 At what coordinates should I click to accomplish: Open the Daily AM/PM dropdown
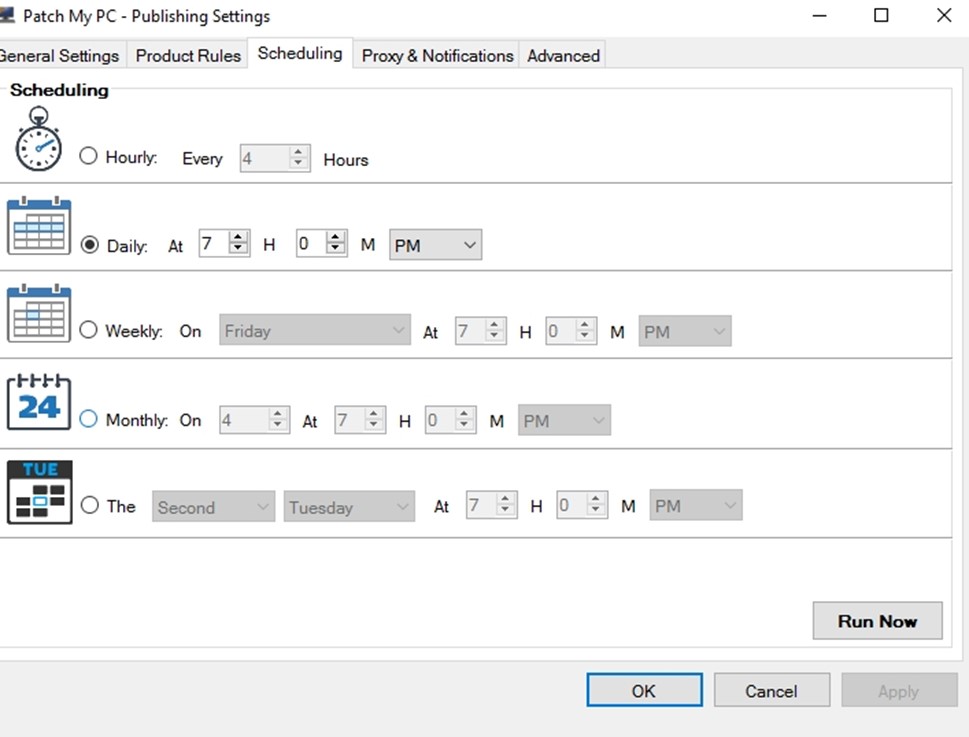pyautogui.click(x=435, y=245)
